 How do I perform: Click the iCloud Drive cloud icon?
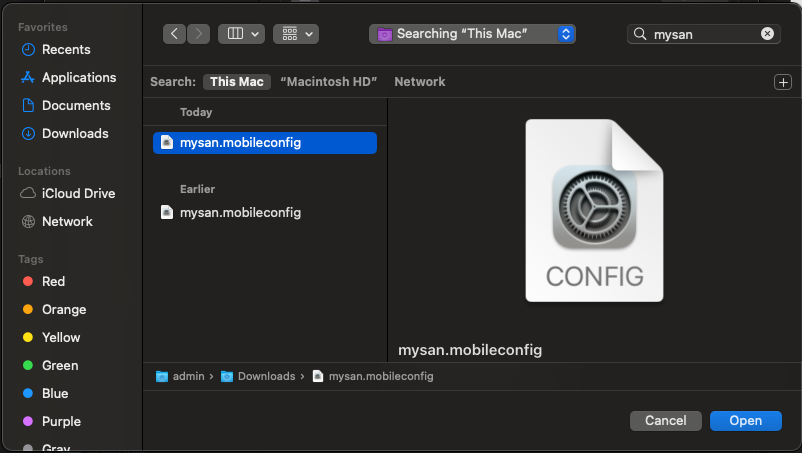point(28,193)
